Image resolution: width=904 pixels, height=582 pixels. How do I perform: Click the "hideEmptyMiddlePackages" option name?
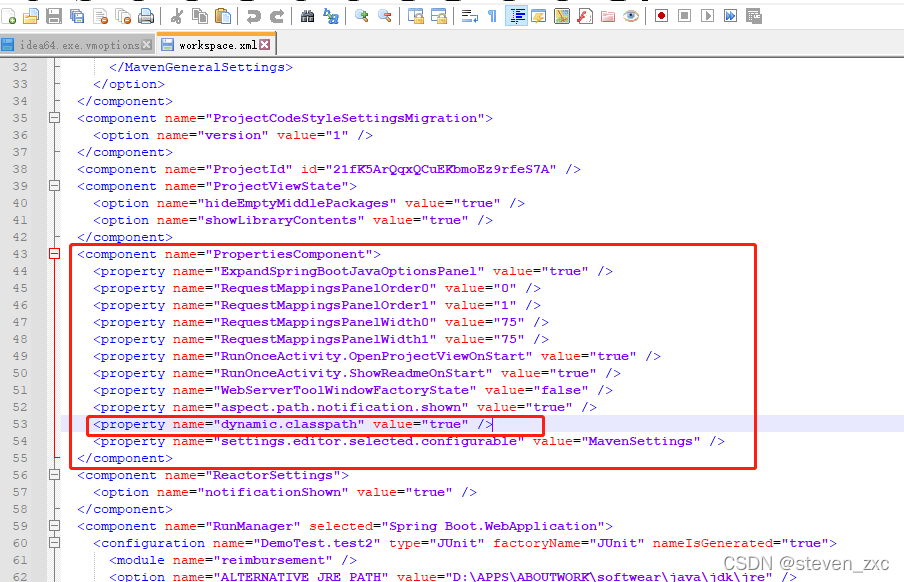pyautogui.click(x=297, y=203)
